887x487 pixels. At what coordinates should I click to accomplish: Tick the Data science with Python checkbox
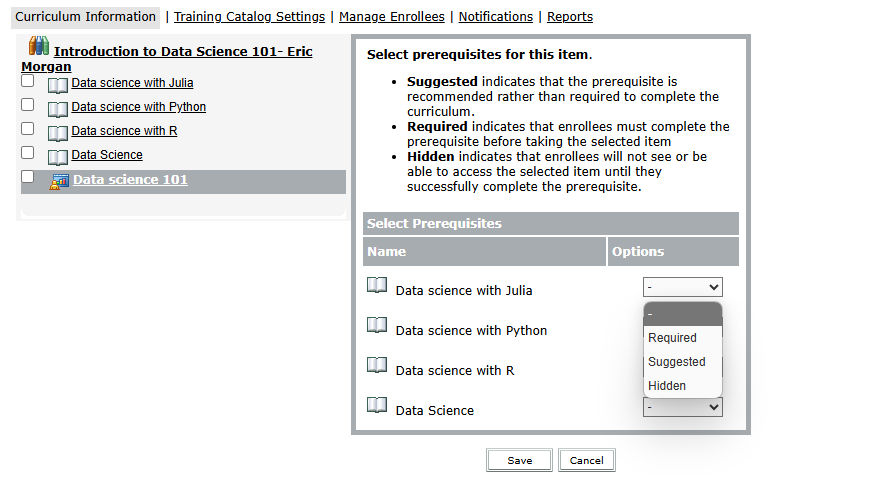click(x=28, y=105)
